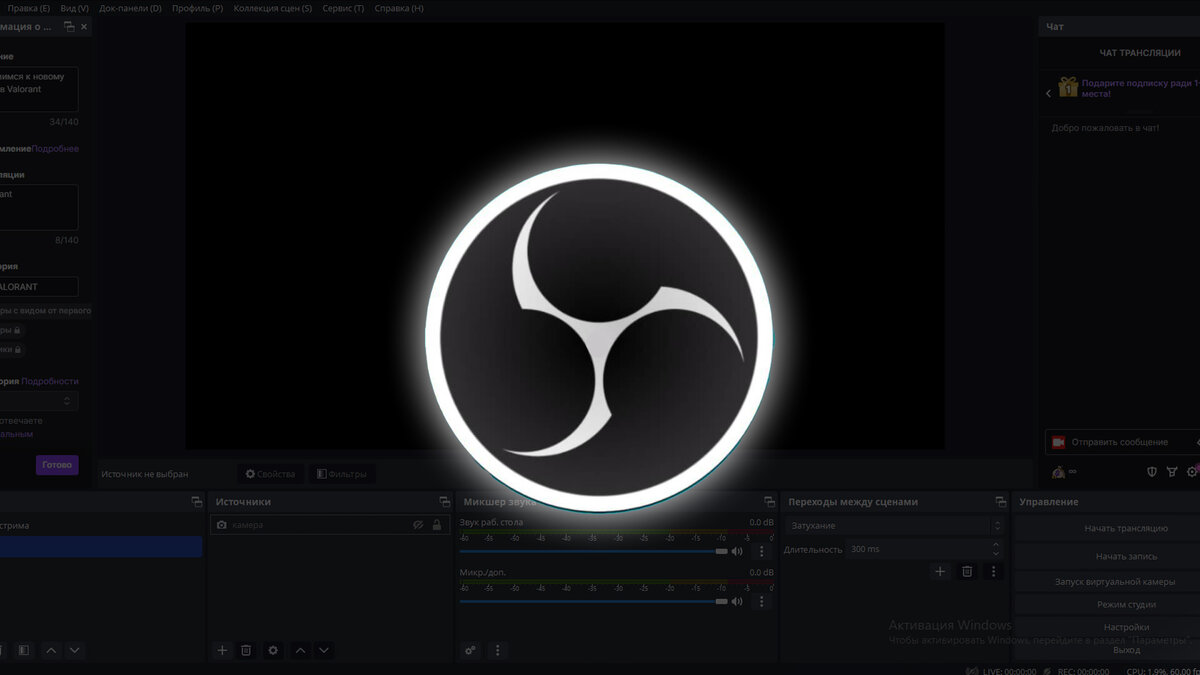Add a configurable transition plus icon
This screenshot has height=675, width=1200.
click(940, 571)
